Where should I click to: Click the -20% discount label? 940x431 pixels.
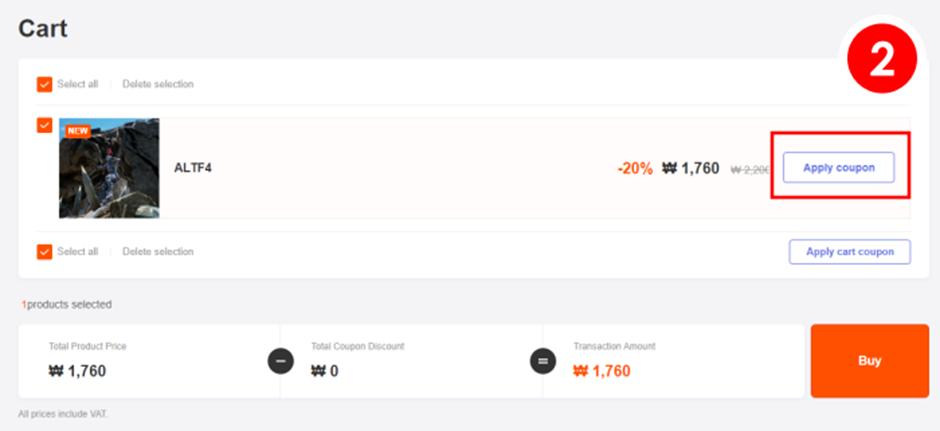click(x=635, y=169)
